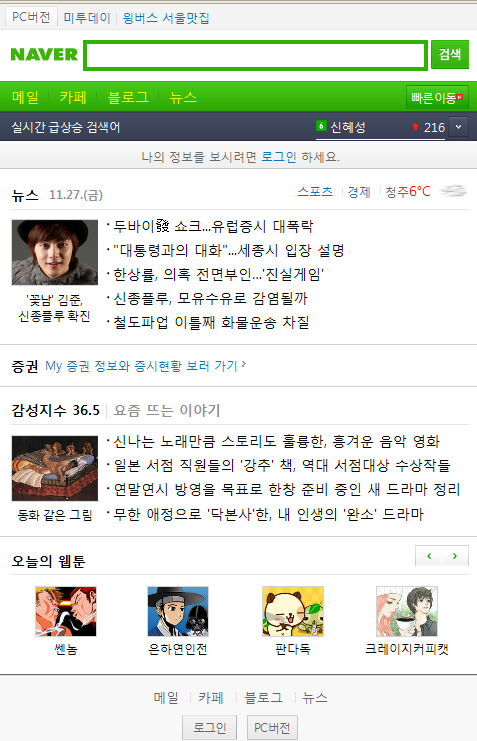The image size is (477, 741).
Task: Open the 두바이發 쇼크 news headline
Action: coord(213,226)
